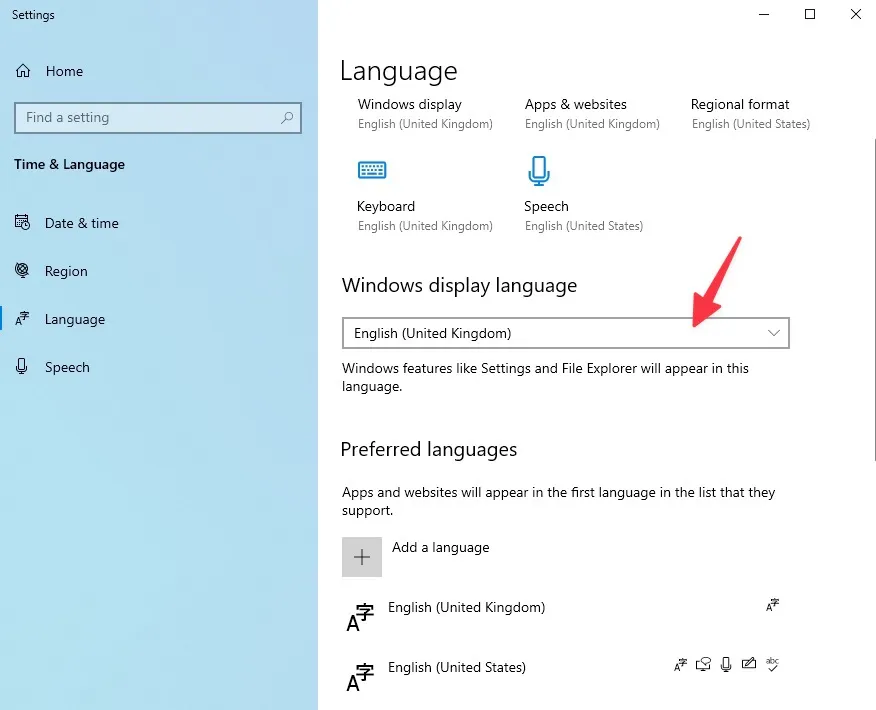Click the Windows display tile

point(425,113)
